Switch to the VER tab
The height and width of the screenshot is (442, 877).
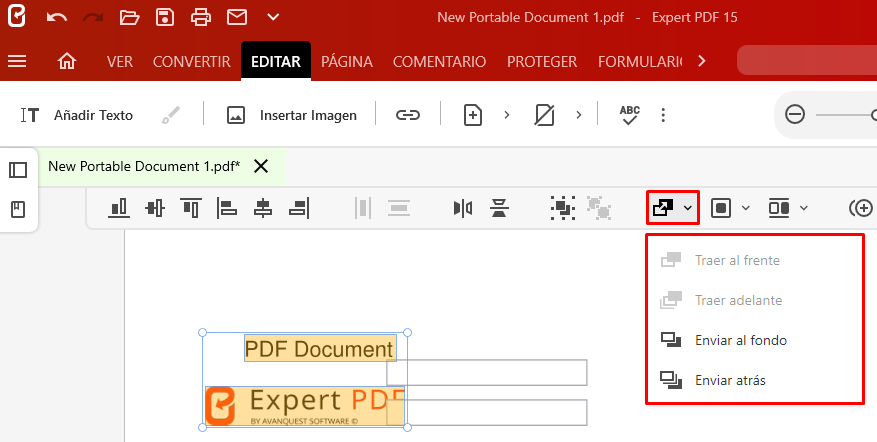point(120,62)
